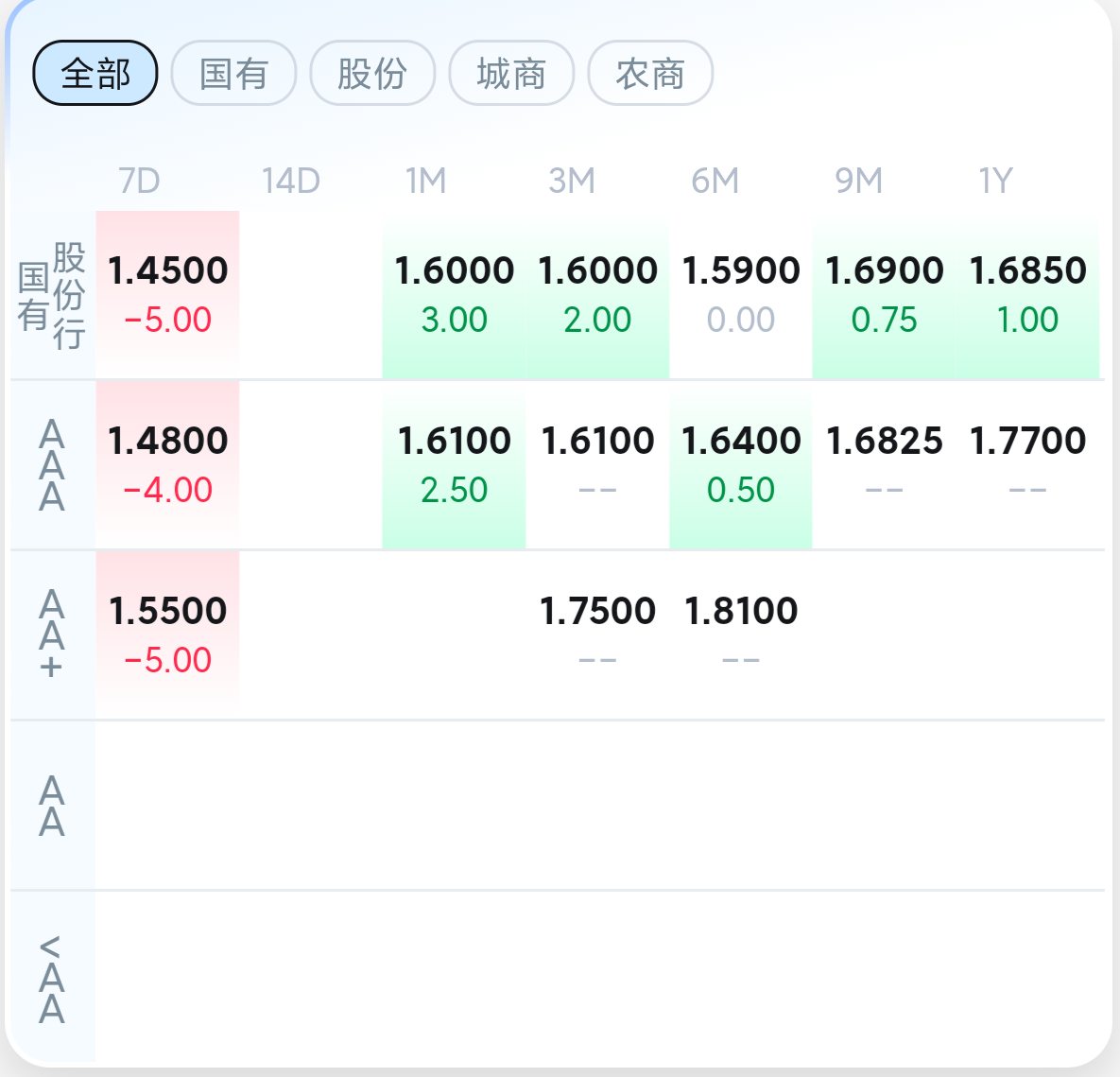
Task: Click the 1.4800 AAA 7D rate cell
Action: click(167, 464)
